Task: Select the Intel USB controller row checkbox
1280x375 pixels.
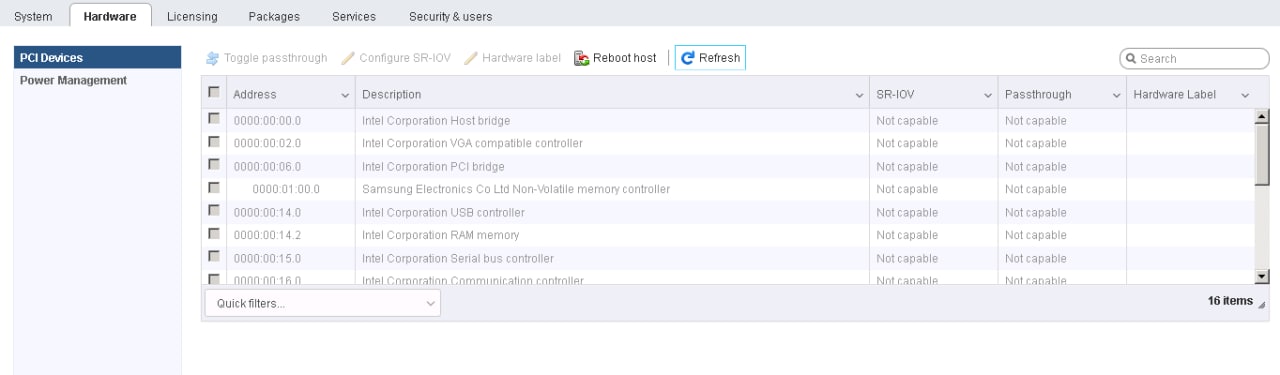Action: click(214, 210)
